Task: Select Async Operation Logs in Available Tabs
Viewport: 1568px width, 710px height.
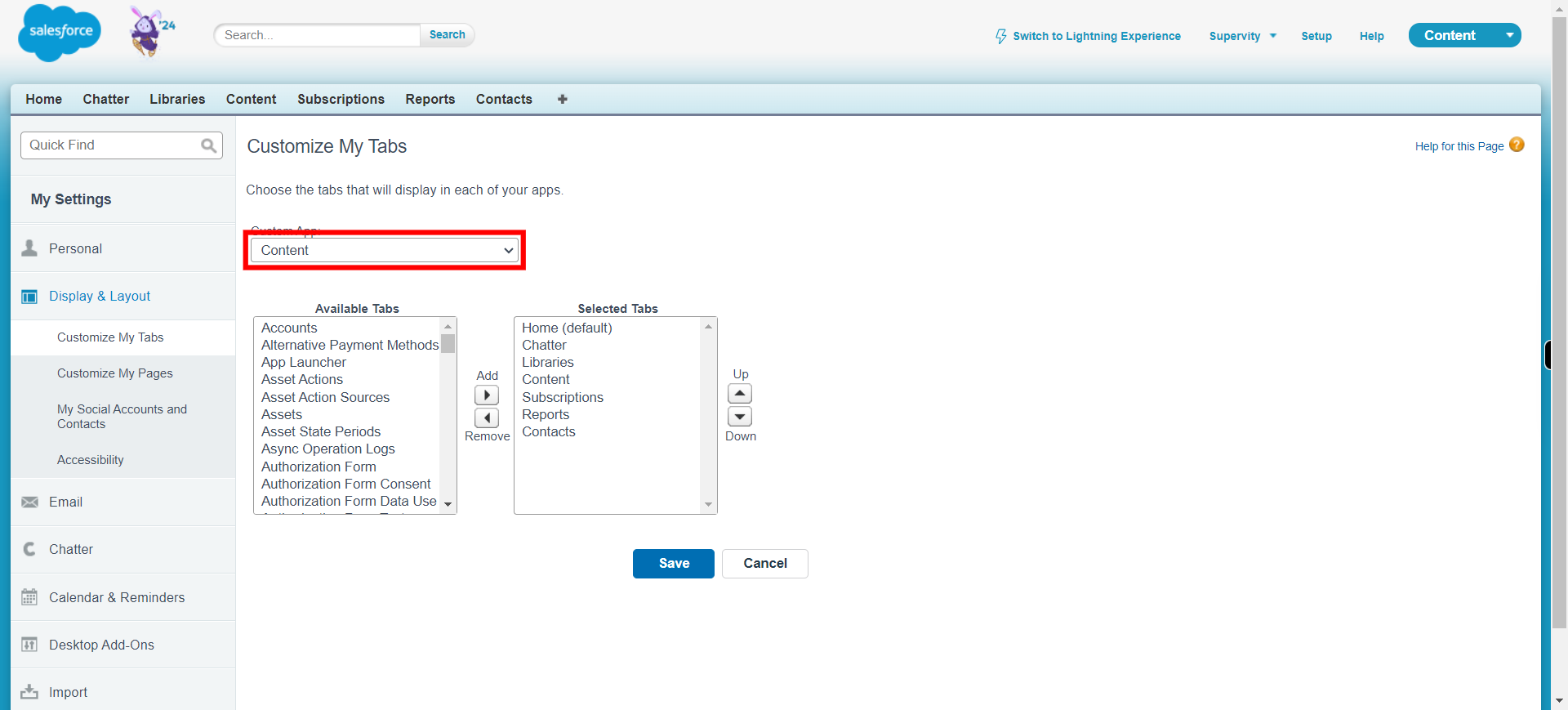Action: coord(328,449)
